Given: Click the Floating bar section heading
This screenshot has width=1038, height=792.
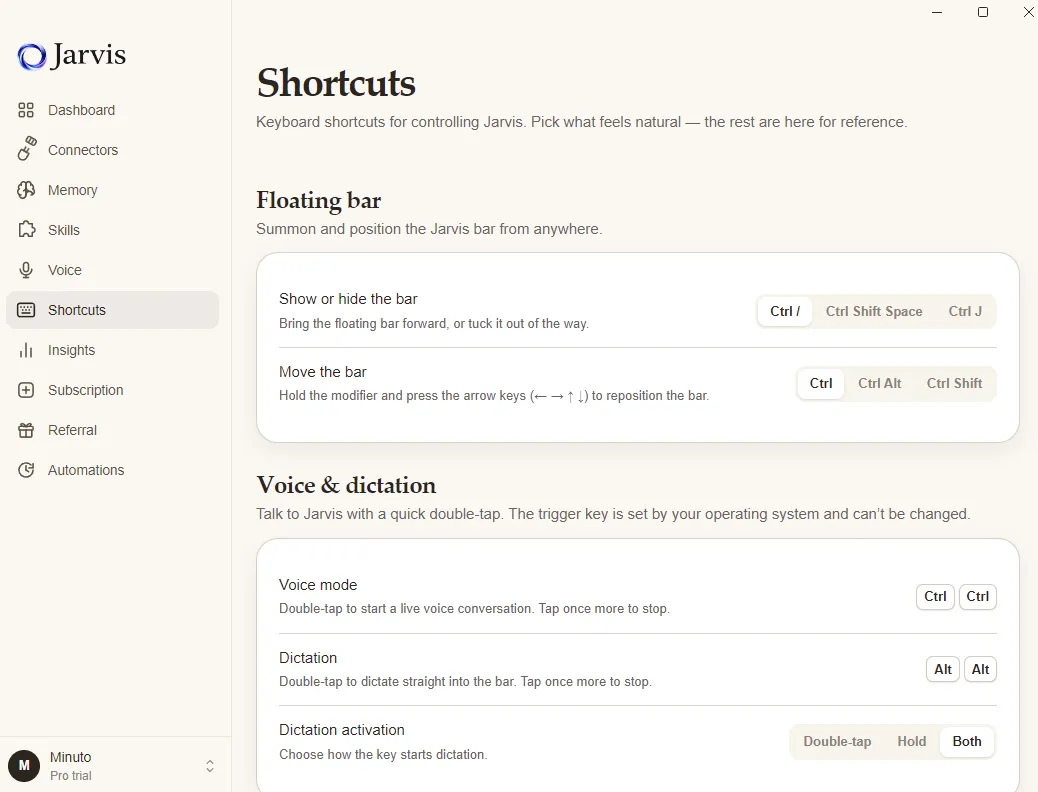Looking at the screenshot, I should [x=318, y=201].
